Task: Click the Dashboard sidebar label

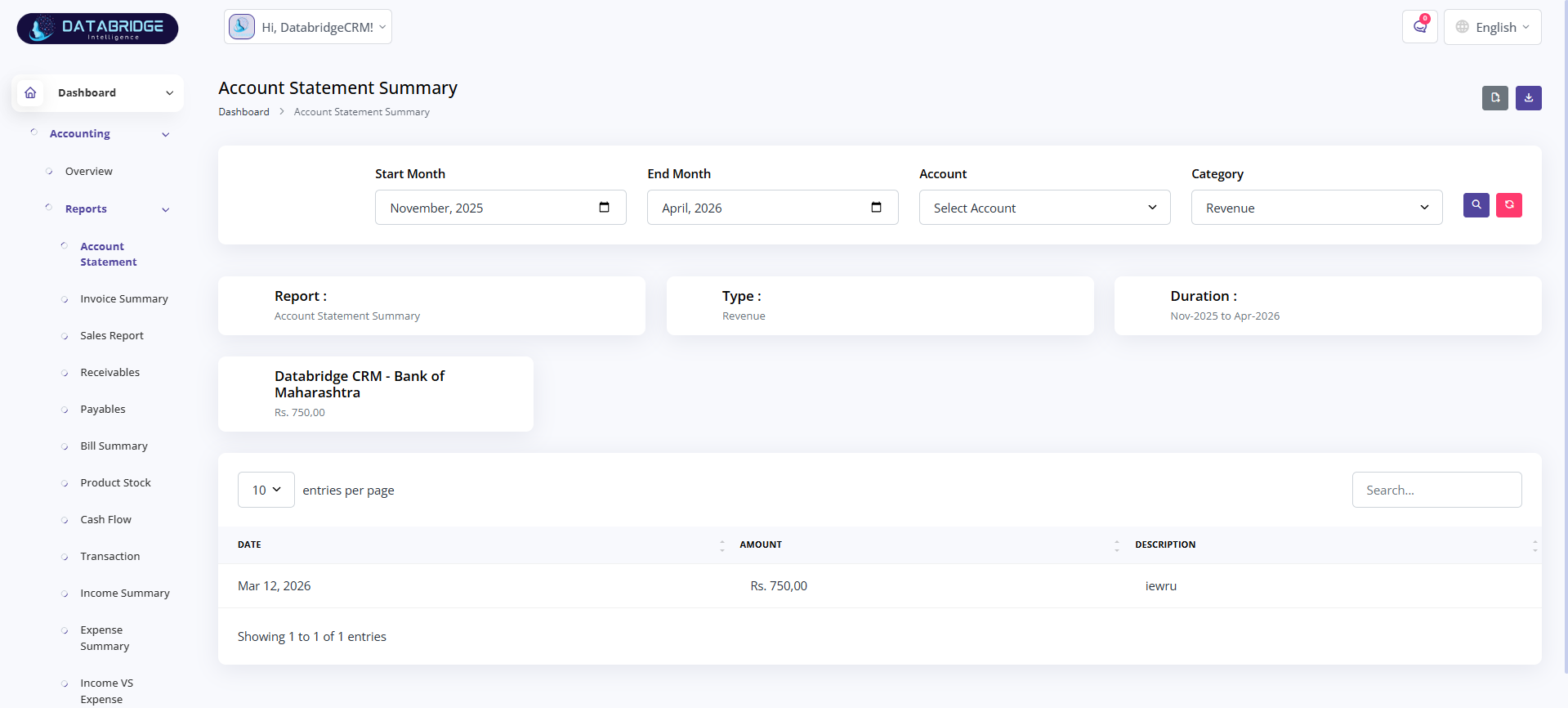Action: tap(87, 93)
